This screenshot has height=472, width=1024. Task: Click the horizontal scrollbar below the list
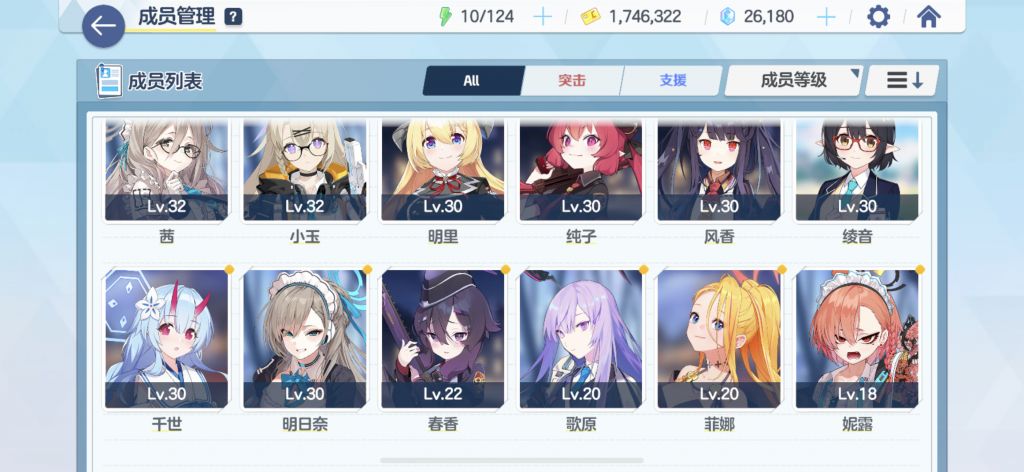[511, 461]
